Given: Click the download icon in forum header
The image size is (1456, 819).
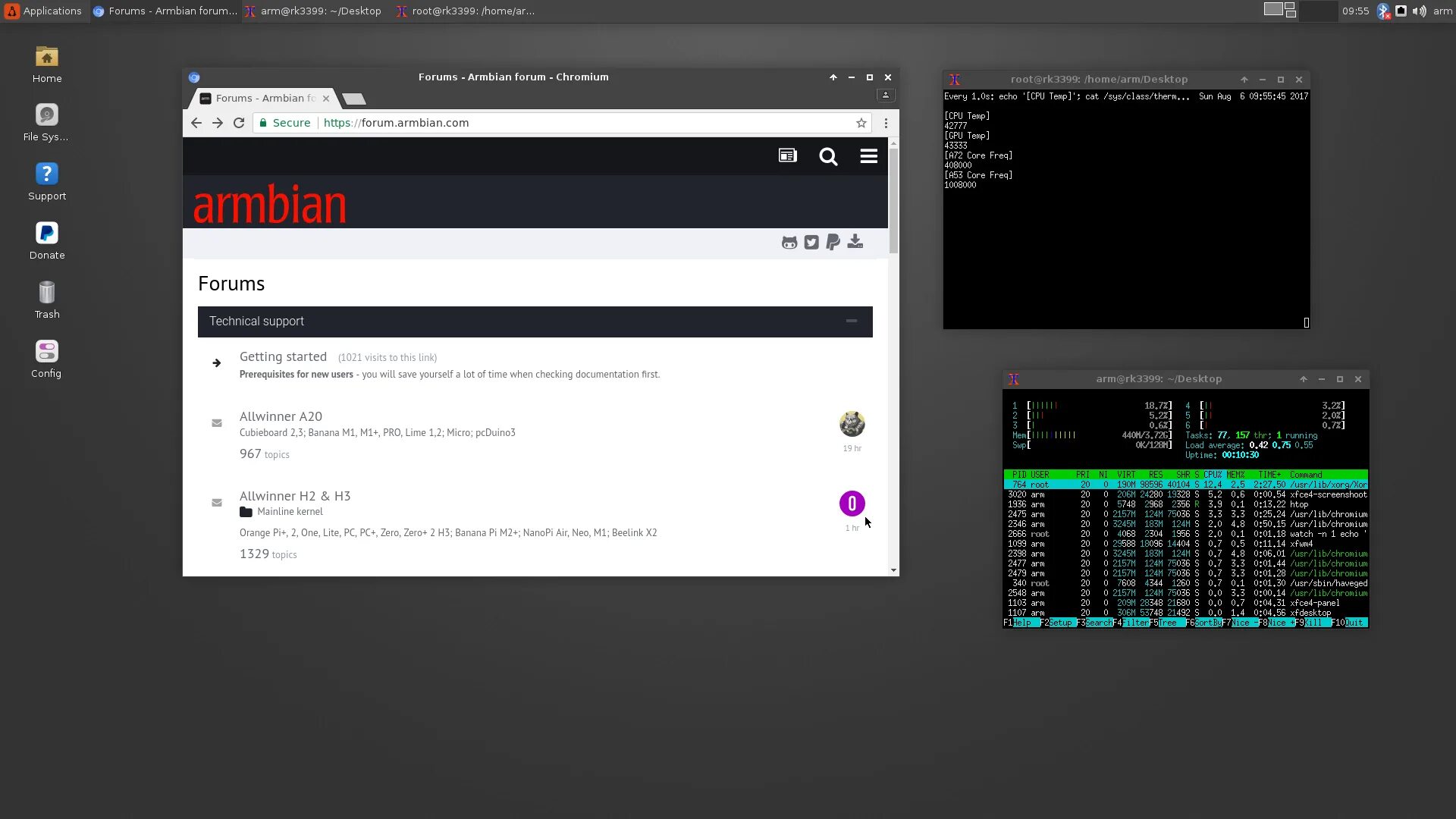Looking at the screenshot, I should click(855, 241).
